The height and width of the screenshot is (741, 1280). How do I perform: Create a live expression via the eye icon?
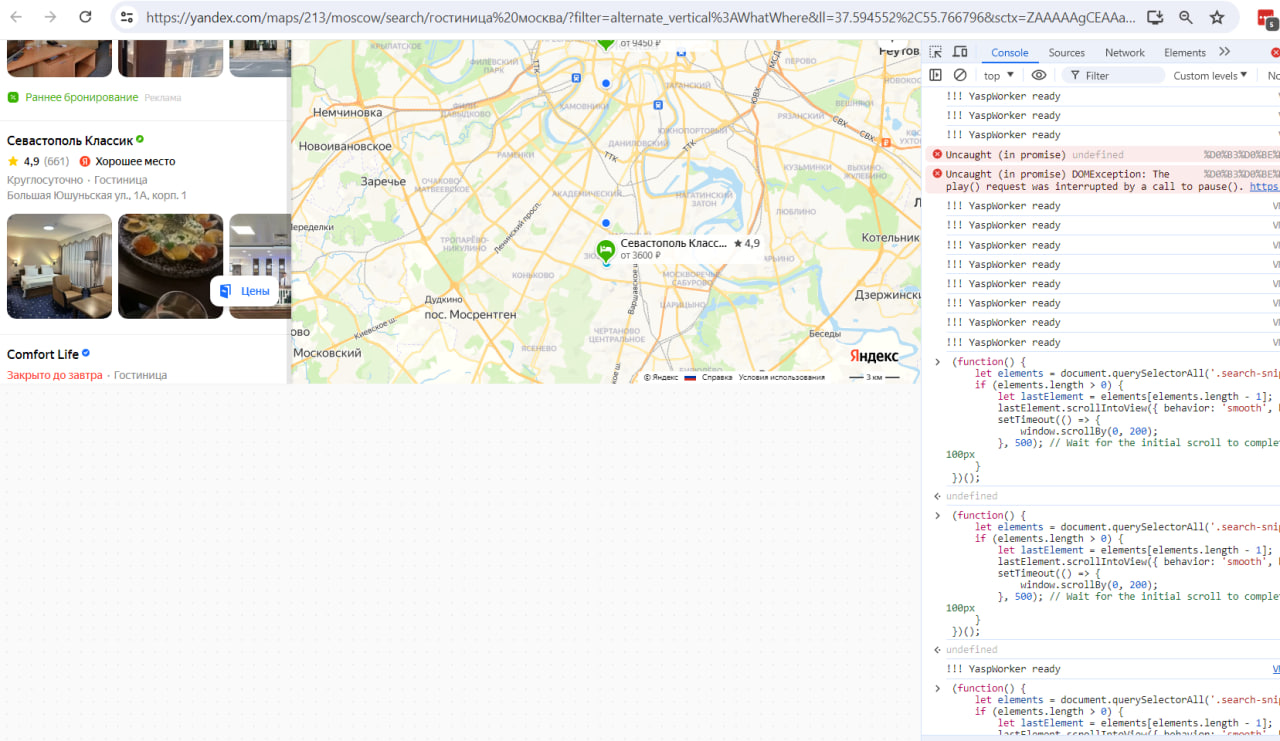pyautogui.click(x=1039, y=75)
